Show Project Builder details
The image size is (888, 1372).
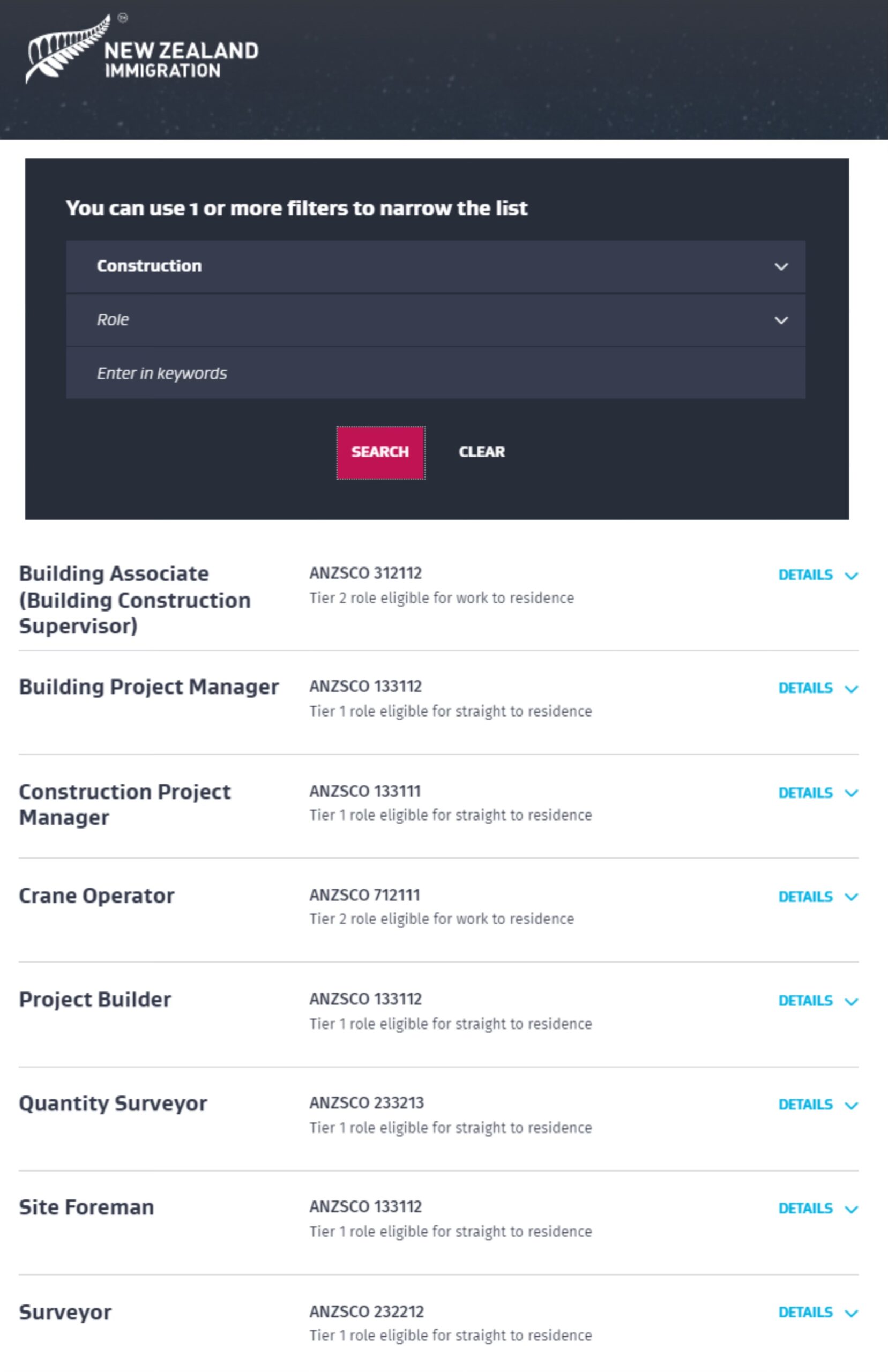coord(805,1001)
